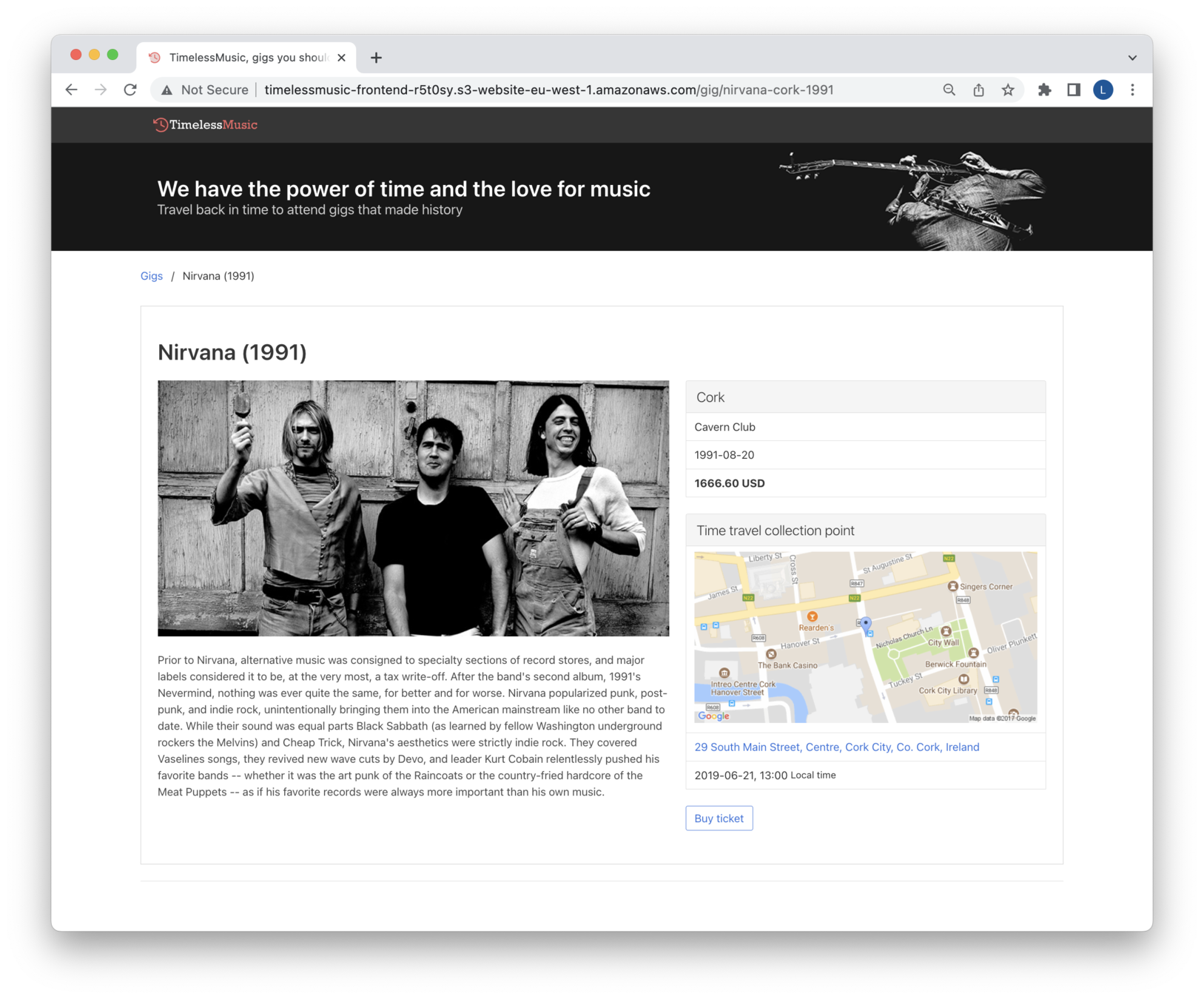Open the extensions puzzle icon
Screen dimensions: 1204x999
click(x=1044, y=90)
